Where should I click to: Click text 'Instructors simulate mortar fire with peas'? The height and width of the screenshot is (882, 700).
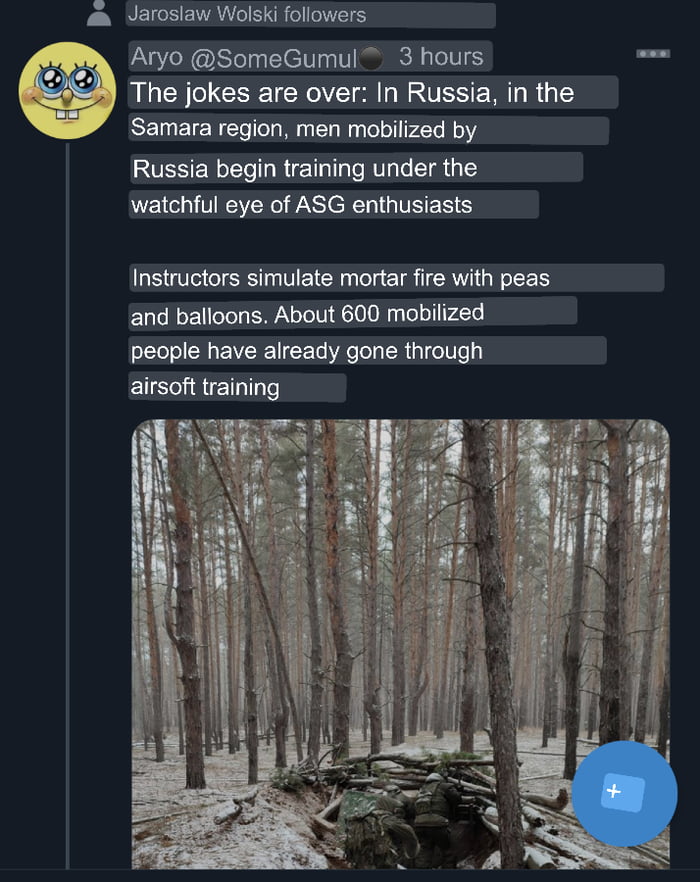coord(340,278)
